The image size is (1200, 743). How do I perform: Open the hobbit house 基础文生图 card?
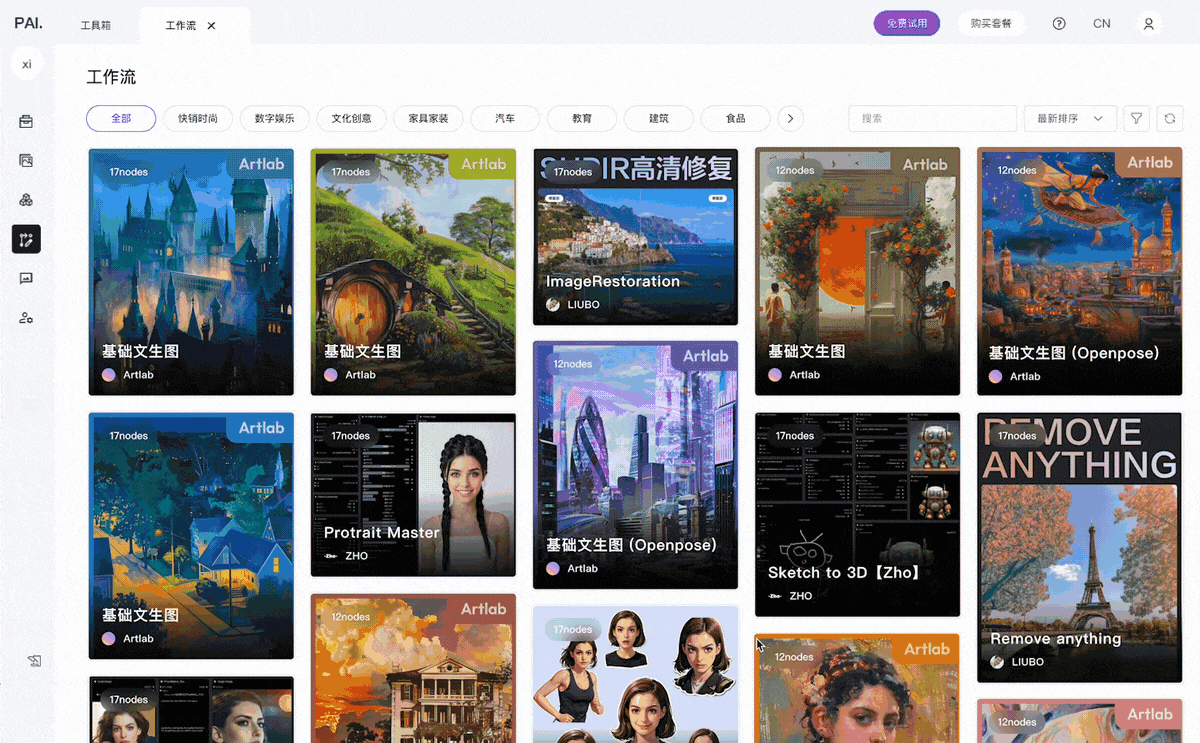[x=413, y=272]
